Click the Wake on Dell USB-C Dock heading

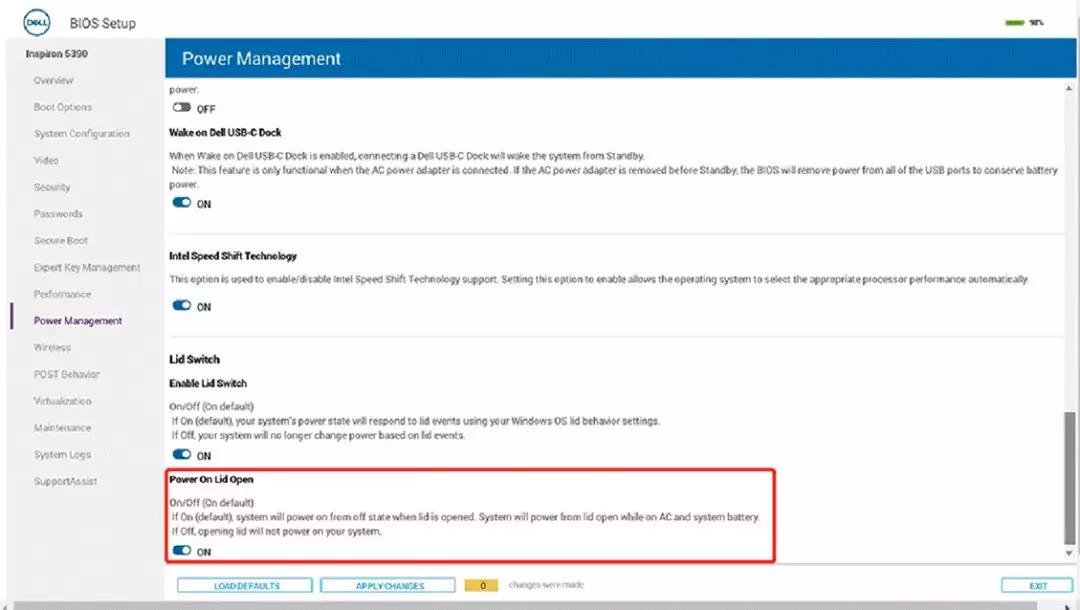pyautogui.click(x=225, y=132)
